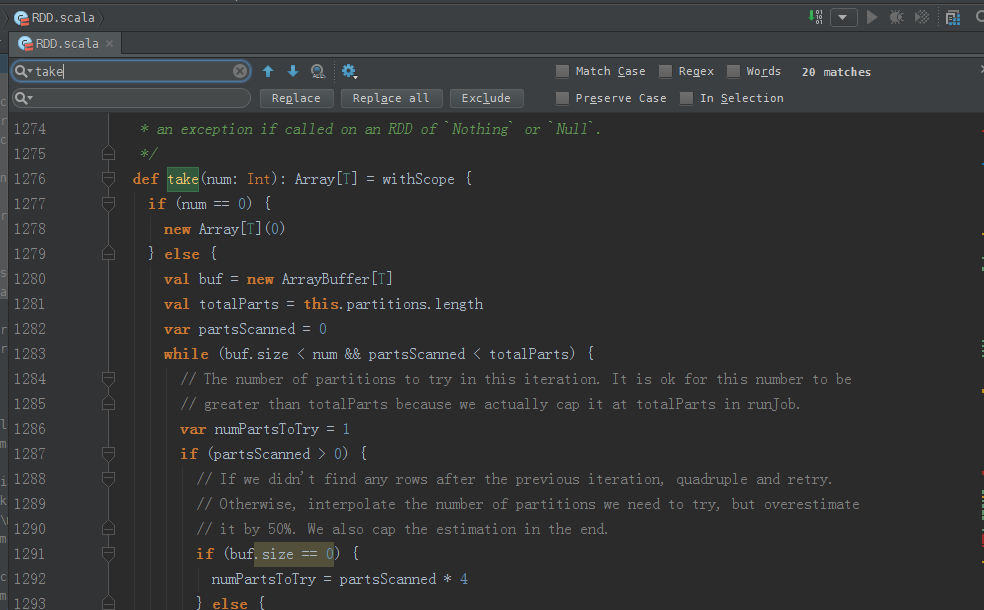Screen dimensions: 984x610
Task: Click the 'else' keyword on line 1279
Action: click(182, 254)
